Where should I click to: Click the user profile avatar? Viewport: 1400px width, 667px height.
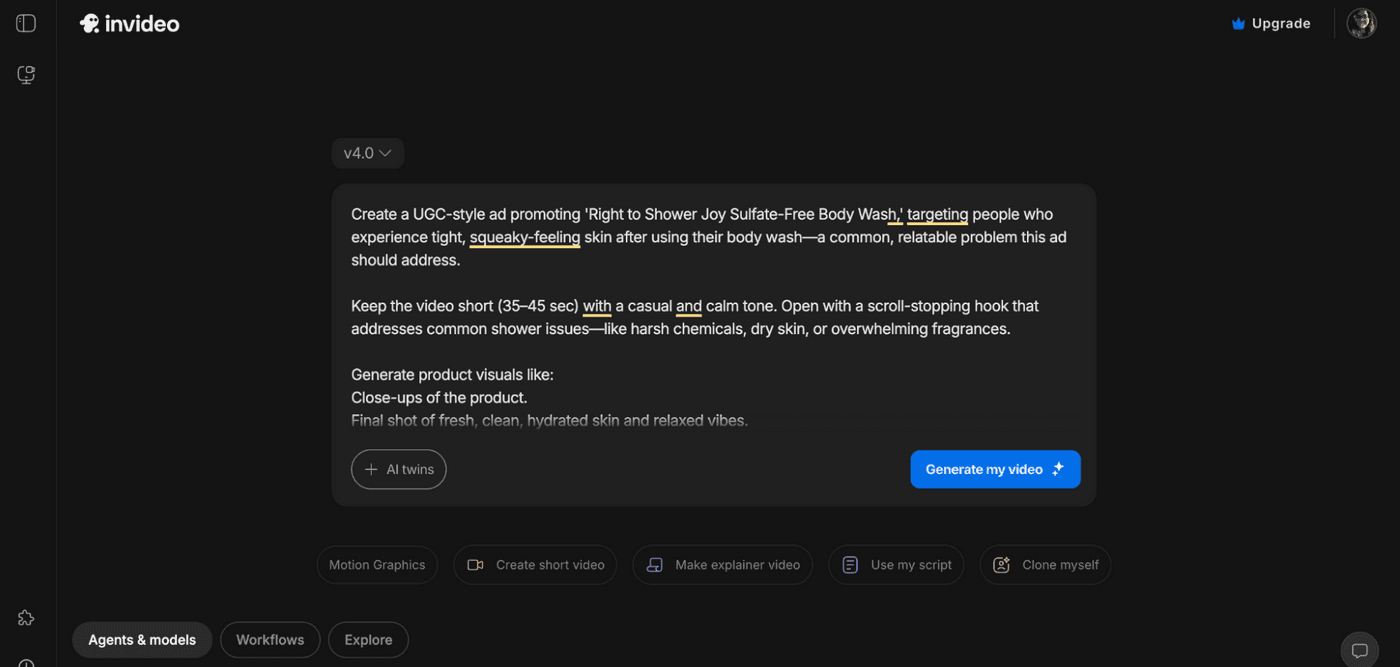pos(1361,23)
